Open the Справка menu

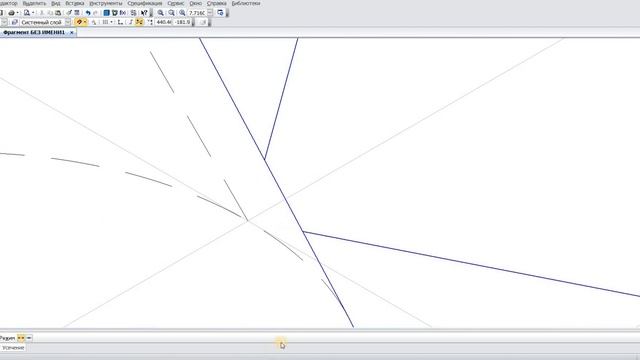click(216, 3)
